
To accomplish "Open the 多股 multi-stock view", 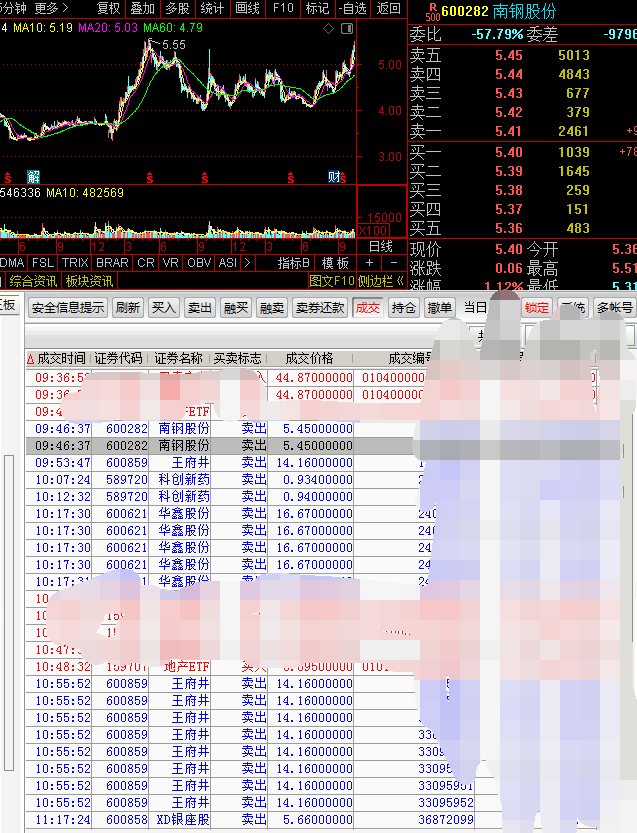I will (177, 8).
